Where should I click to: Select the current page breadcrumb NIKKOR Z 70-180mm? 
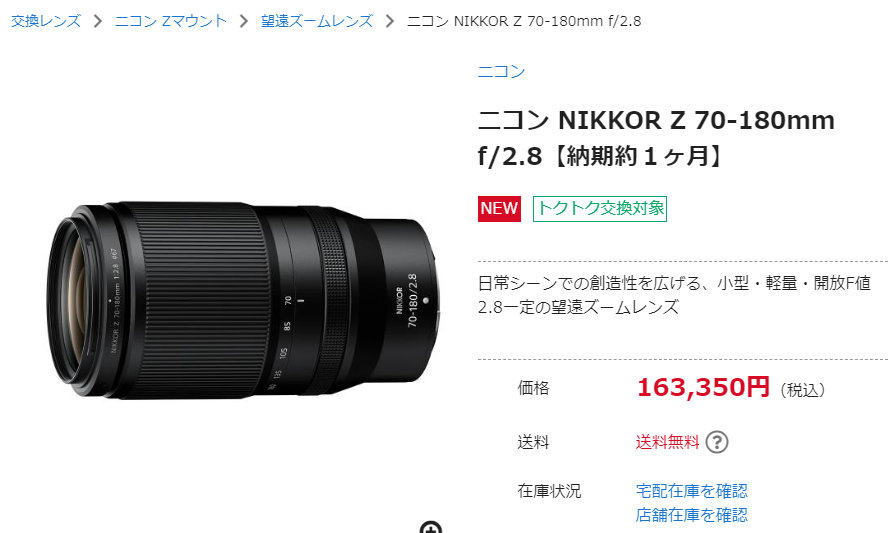point(524,22)
